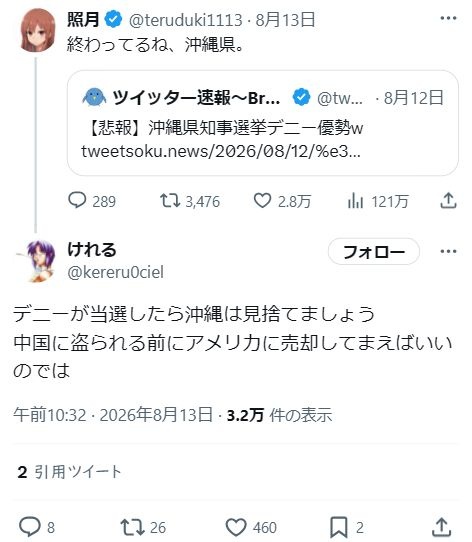Open the tweetsoku.news article link
Viewport: 472px width, 542px height.
(x=221, y=151)
